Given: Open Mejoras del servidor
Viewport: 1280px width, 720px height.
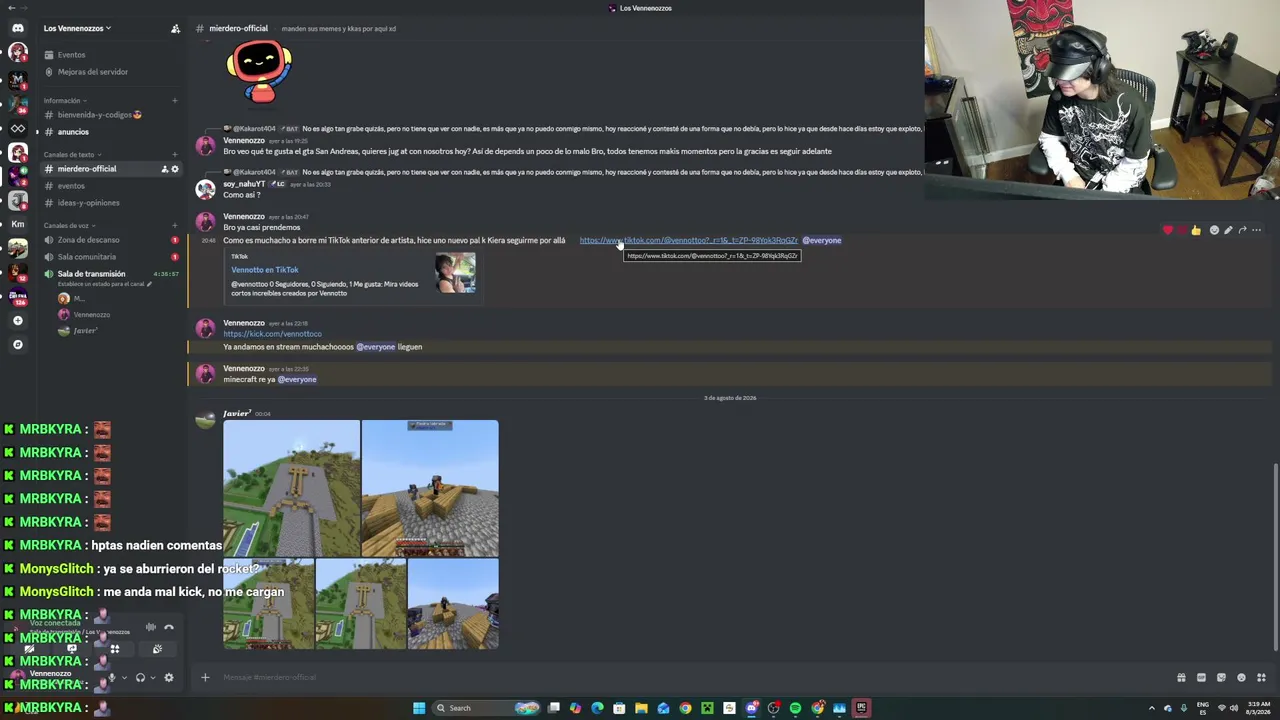Looking at the screenshot, I should 86,72.
